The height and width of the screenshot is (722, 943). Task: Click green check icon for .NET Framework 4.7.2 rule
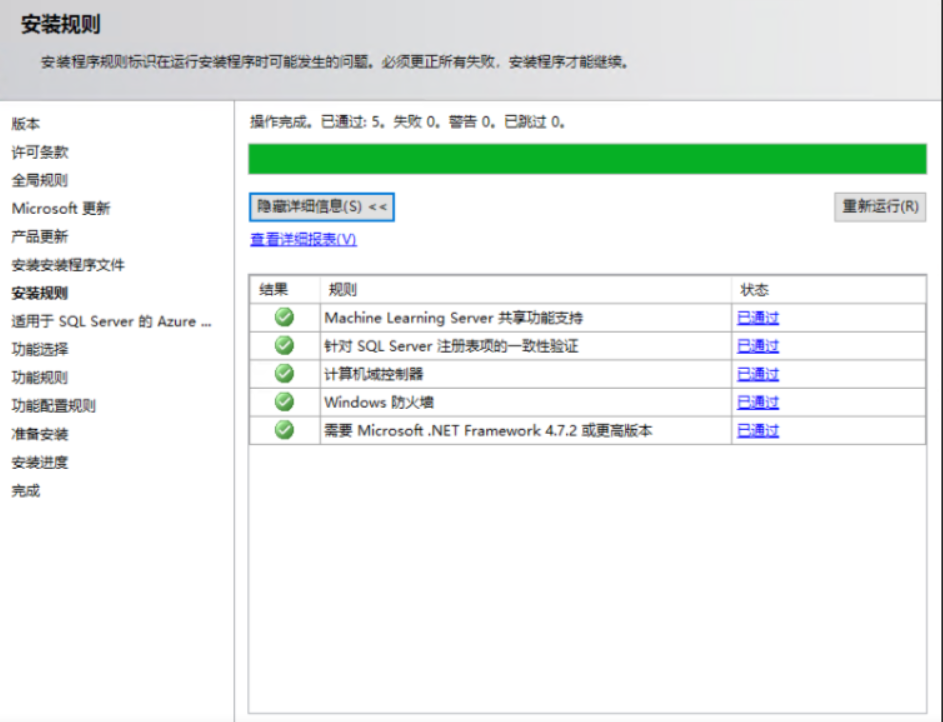[x=284, y=430]
